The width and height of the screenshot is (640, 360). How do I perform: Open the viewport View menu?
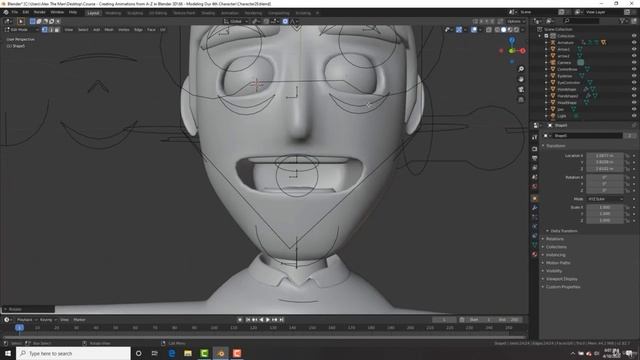pos(69,29)
